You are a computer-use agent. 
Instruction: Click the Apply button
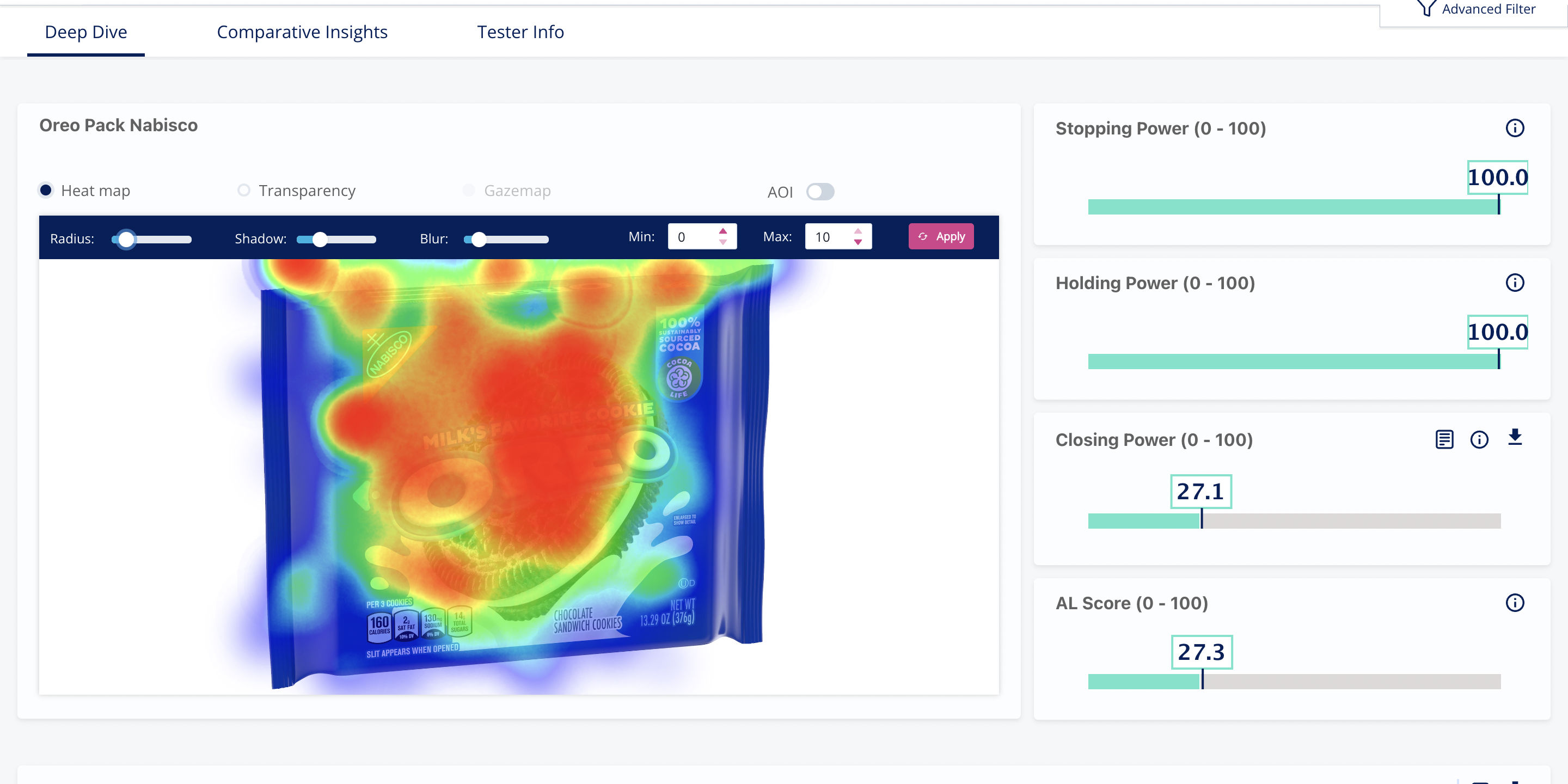941,237
